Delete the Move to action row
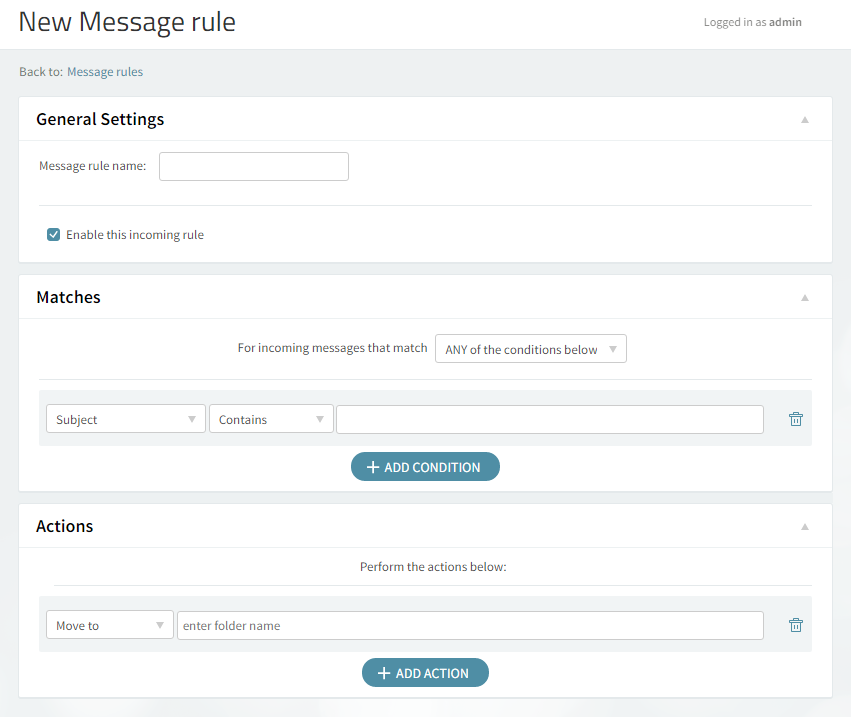This screenshot has height=717, width=851. [795, 625]
